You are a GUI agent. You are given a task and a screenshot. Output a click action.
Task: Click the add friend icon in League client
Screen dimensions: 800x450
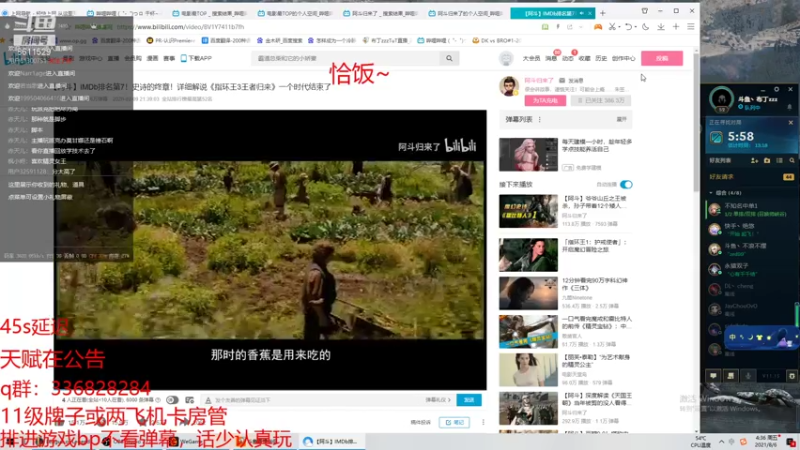754,160
